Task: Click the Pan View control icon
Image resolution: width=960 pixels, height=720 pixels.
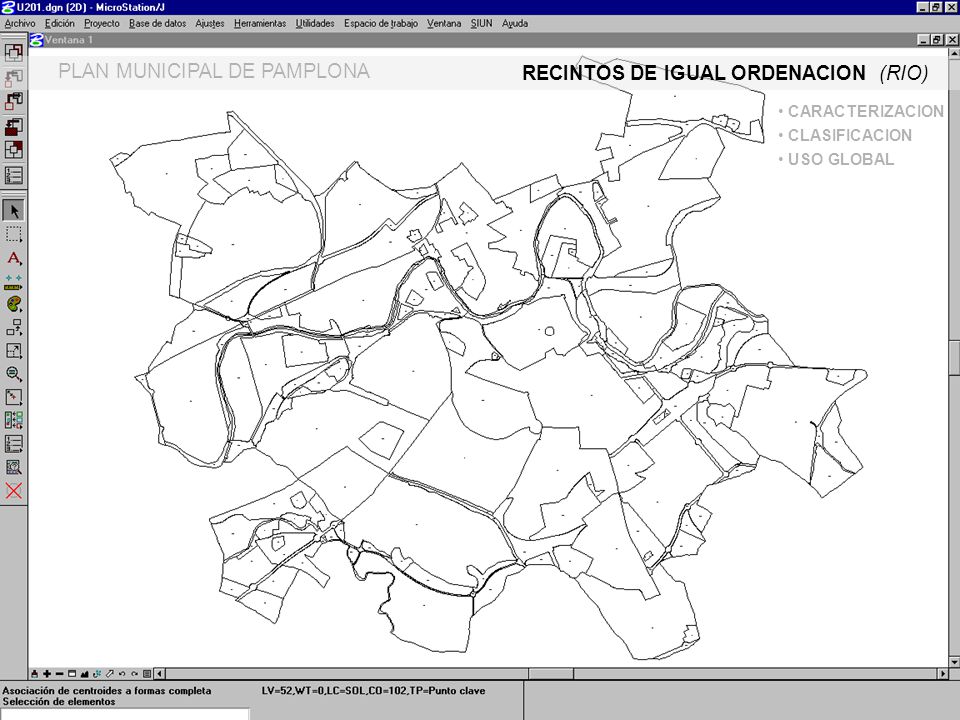Action: point(110,673)
